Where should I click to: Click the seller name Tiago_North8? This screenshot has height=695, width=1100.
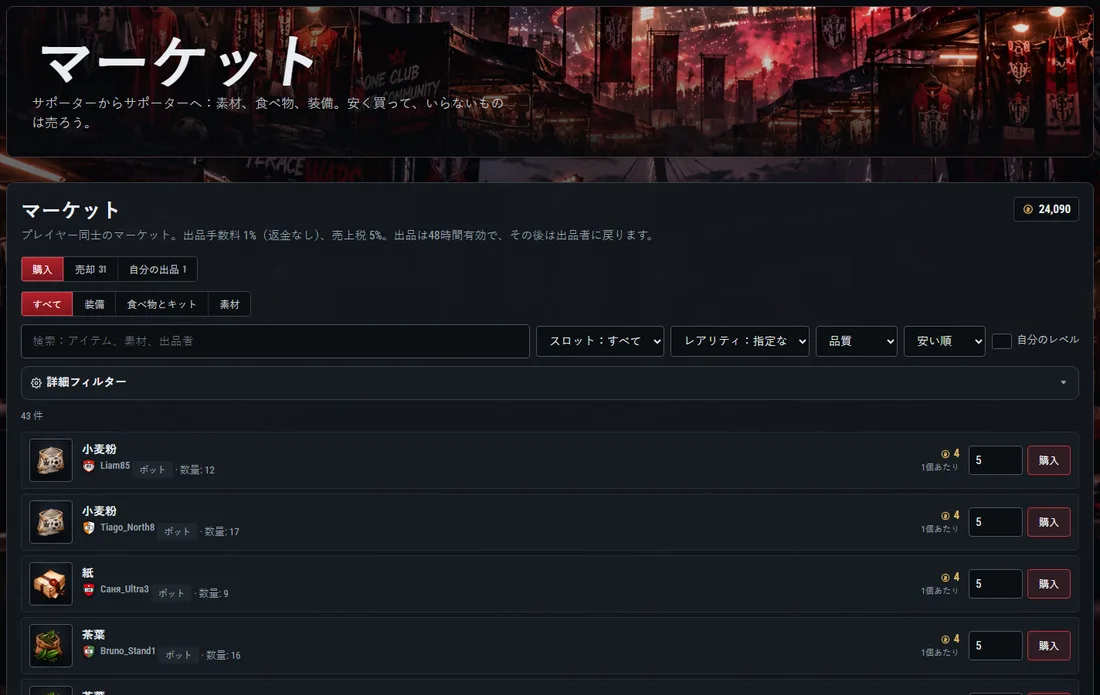click(x=127, y=527)
